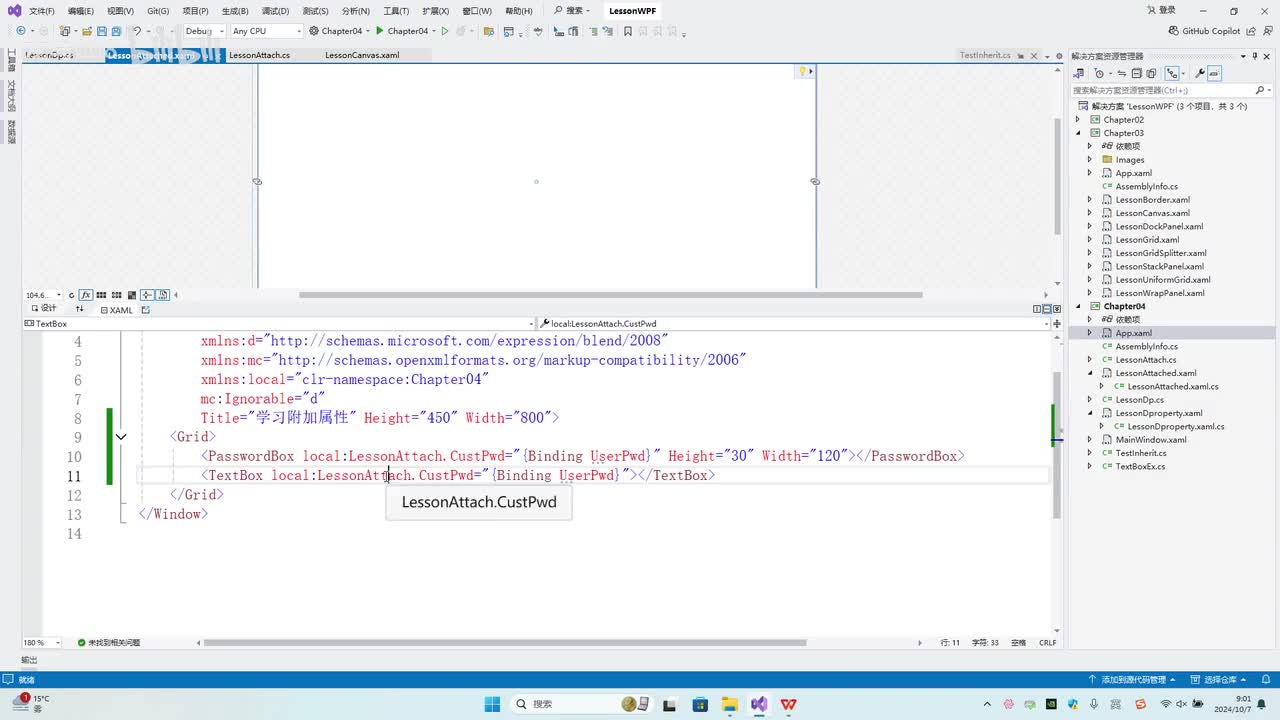Viewport: 1280px width, 720px height.
Task: Toggle the dark artboard background button
Action: tap(131, 295)
